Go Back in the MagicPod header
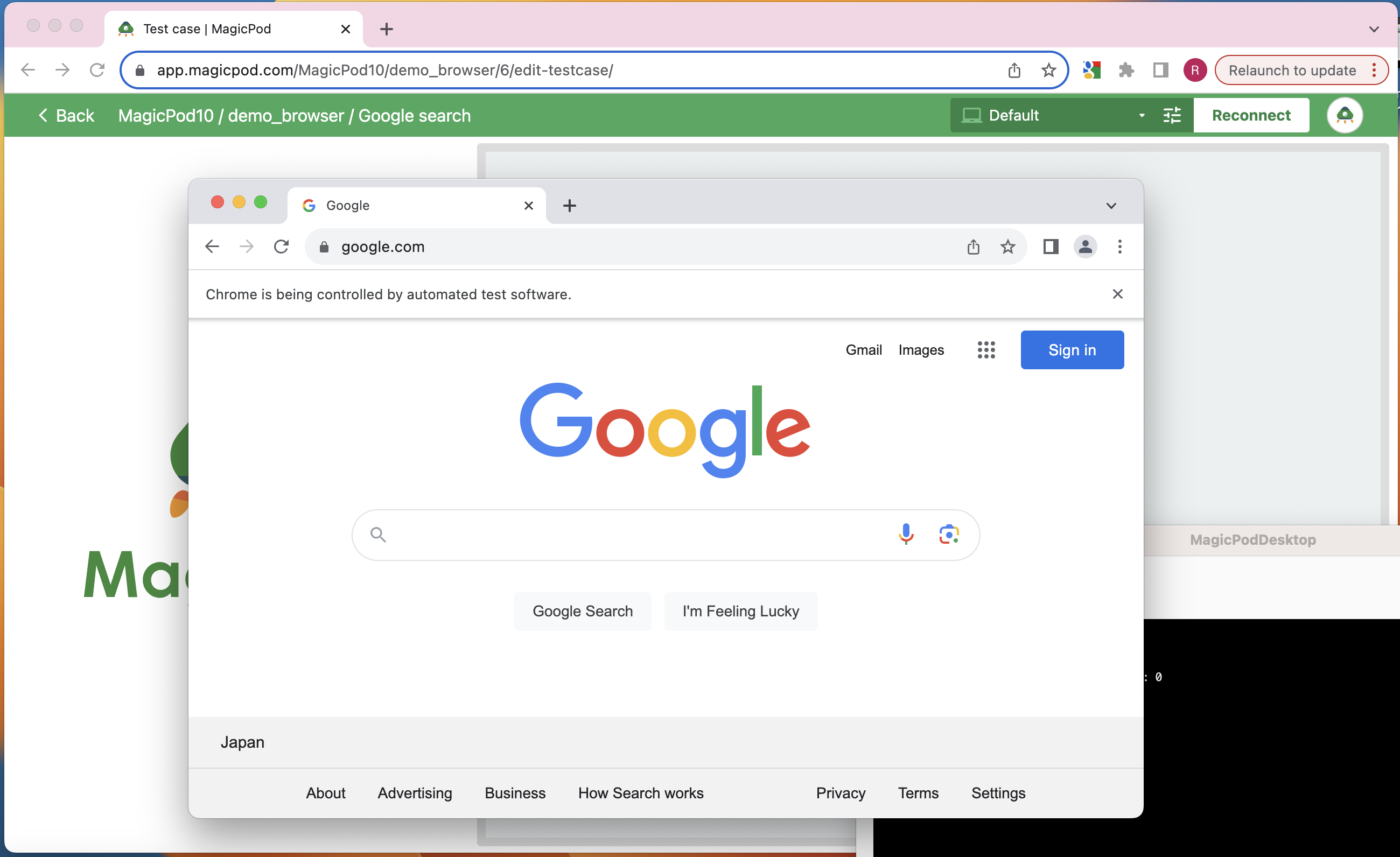This screenshot has width=1400, height=857. point(66,115)
